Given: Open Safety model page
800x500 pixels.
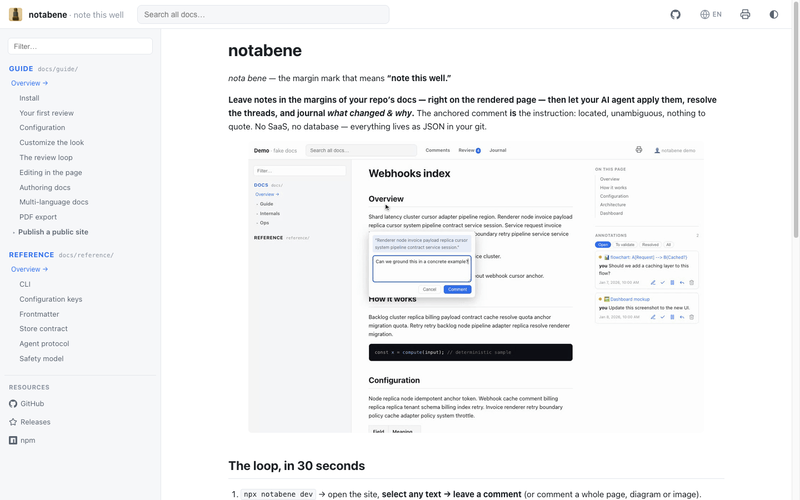Looking at the screenshot, I should click(x=41, y=359).
